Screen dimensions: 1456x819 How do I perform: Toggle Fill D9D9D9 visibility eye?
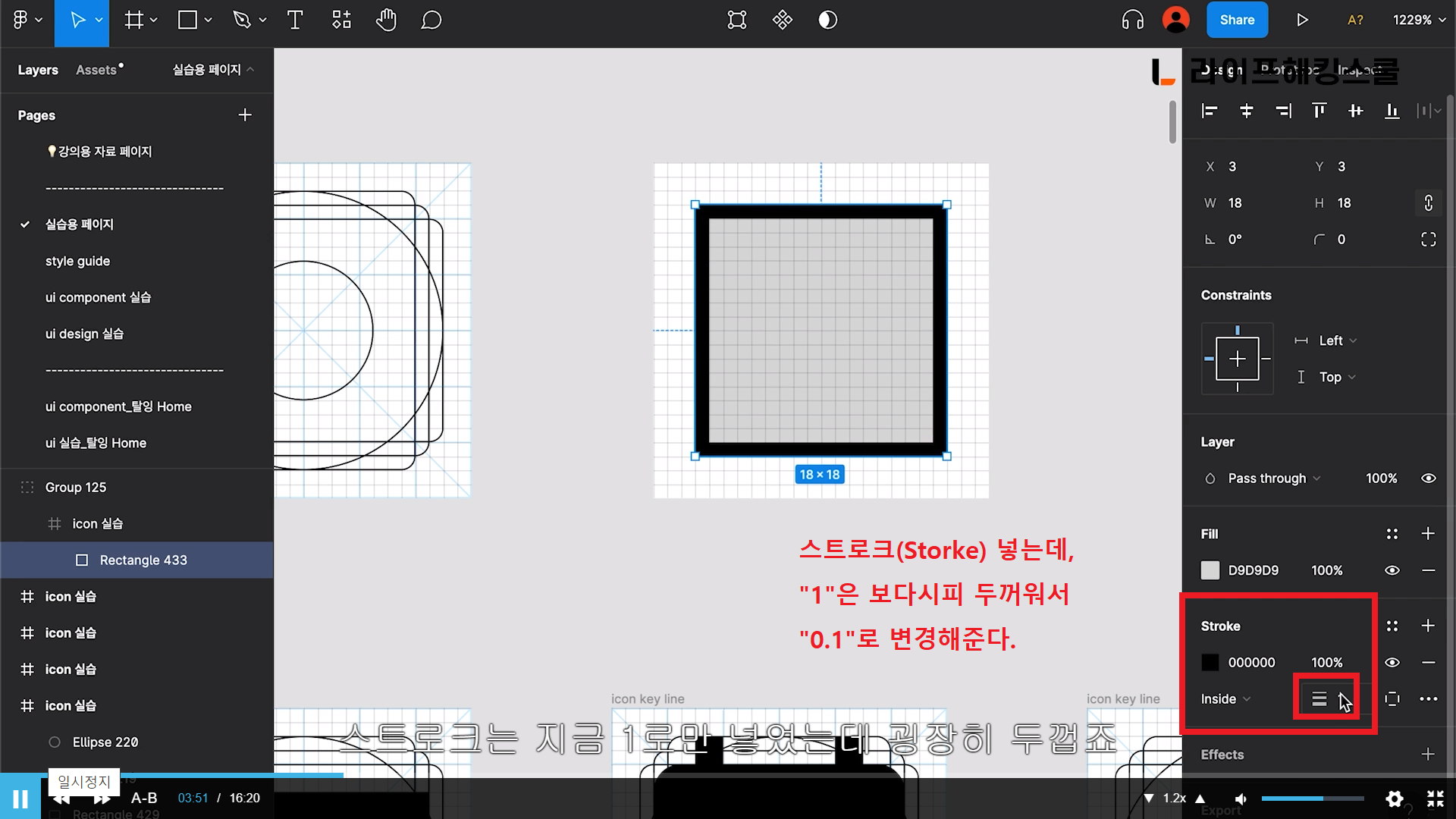[x=1392, y=570]
